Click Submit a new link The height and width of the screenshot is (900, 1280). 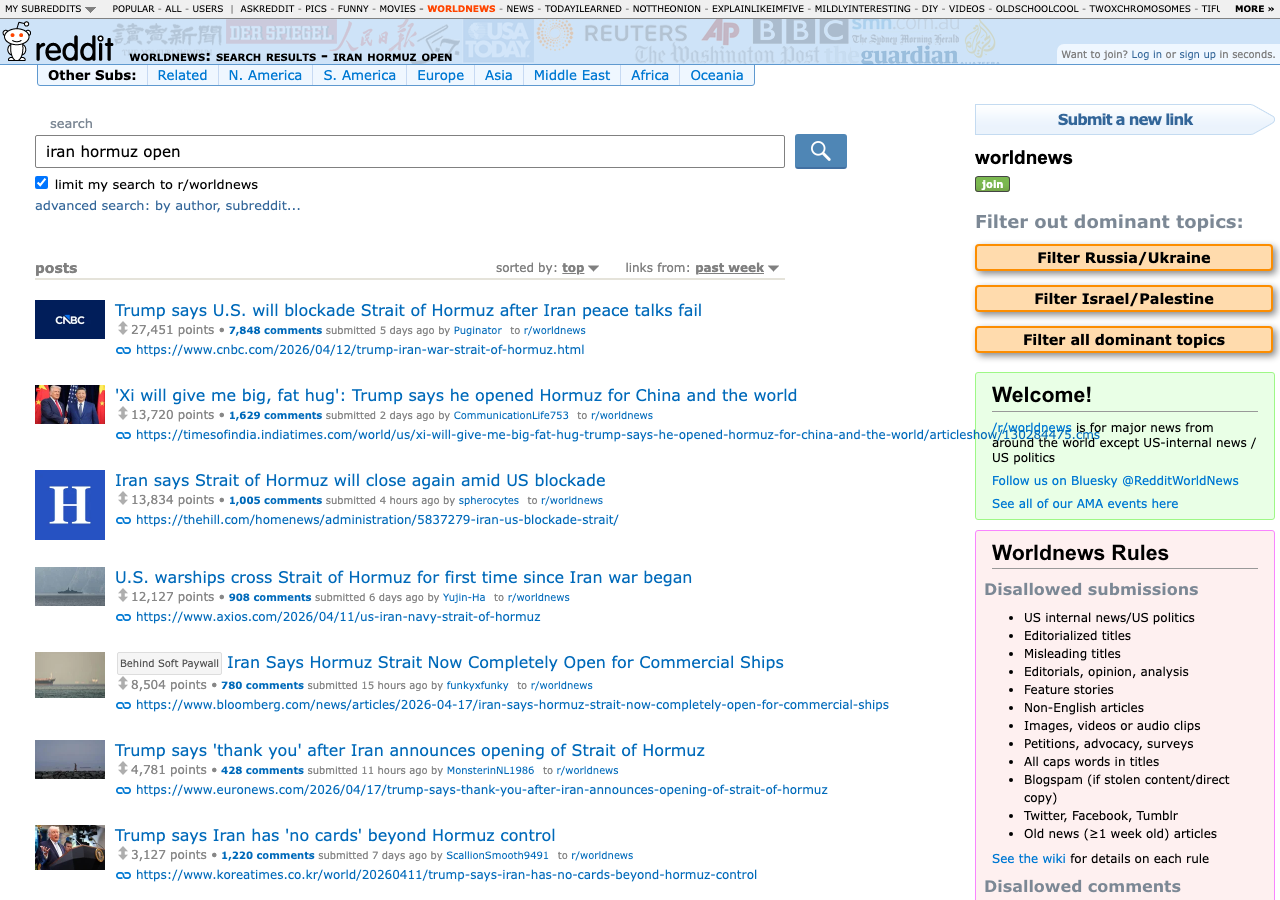(x=1124, y=120)
